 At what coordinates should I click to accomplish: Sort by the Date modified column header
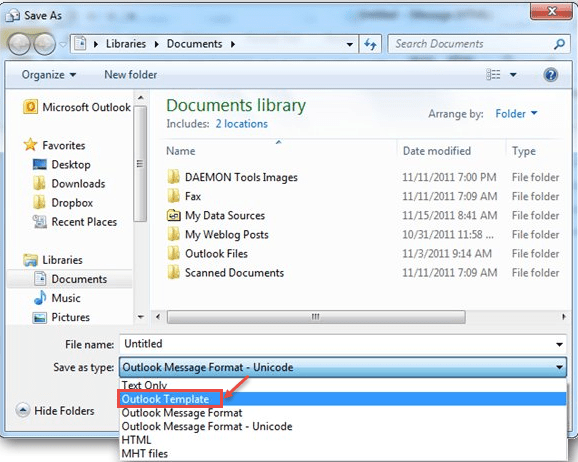click(x=437, y=151)
